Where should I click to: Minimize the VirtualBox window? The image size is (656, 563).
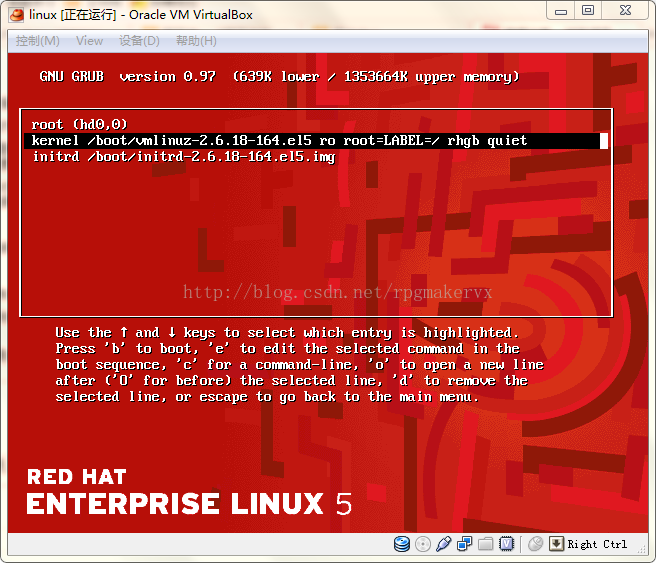pyautogui.click(x=561, y=11)
